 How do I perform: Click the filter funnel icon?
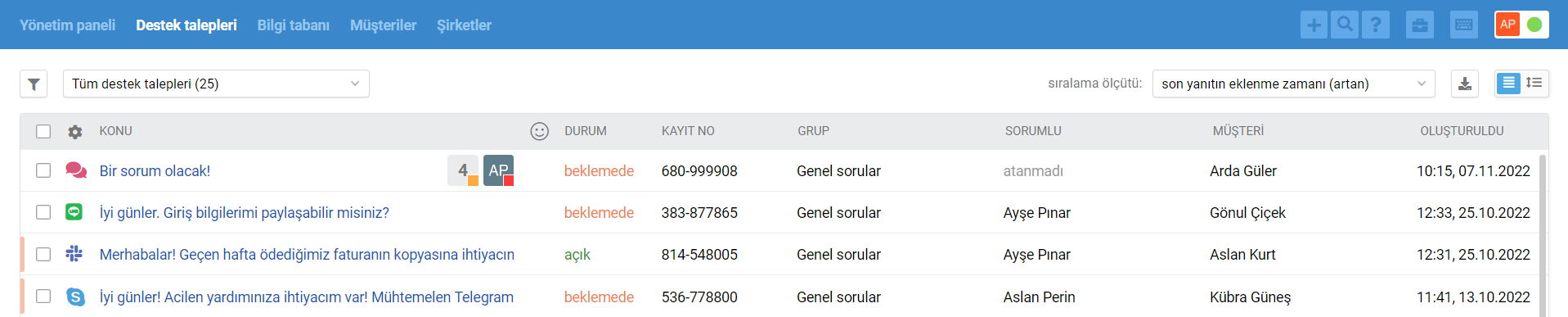click(34, 84)
